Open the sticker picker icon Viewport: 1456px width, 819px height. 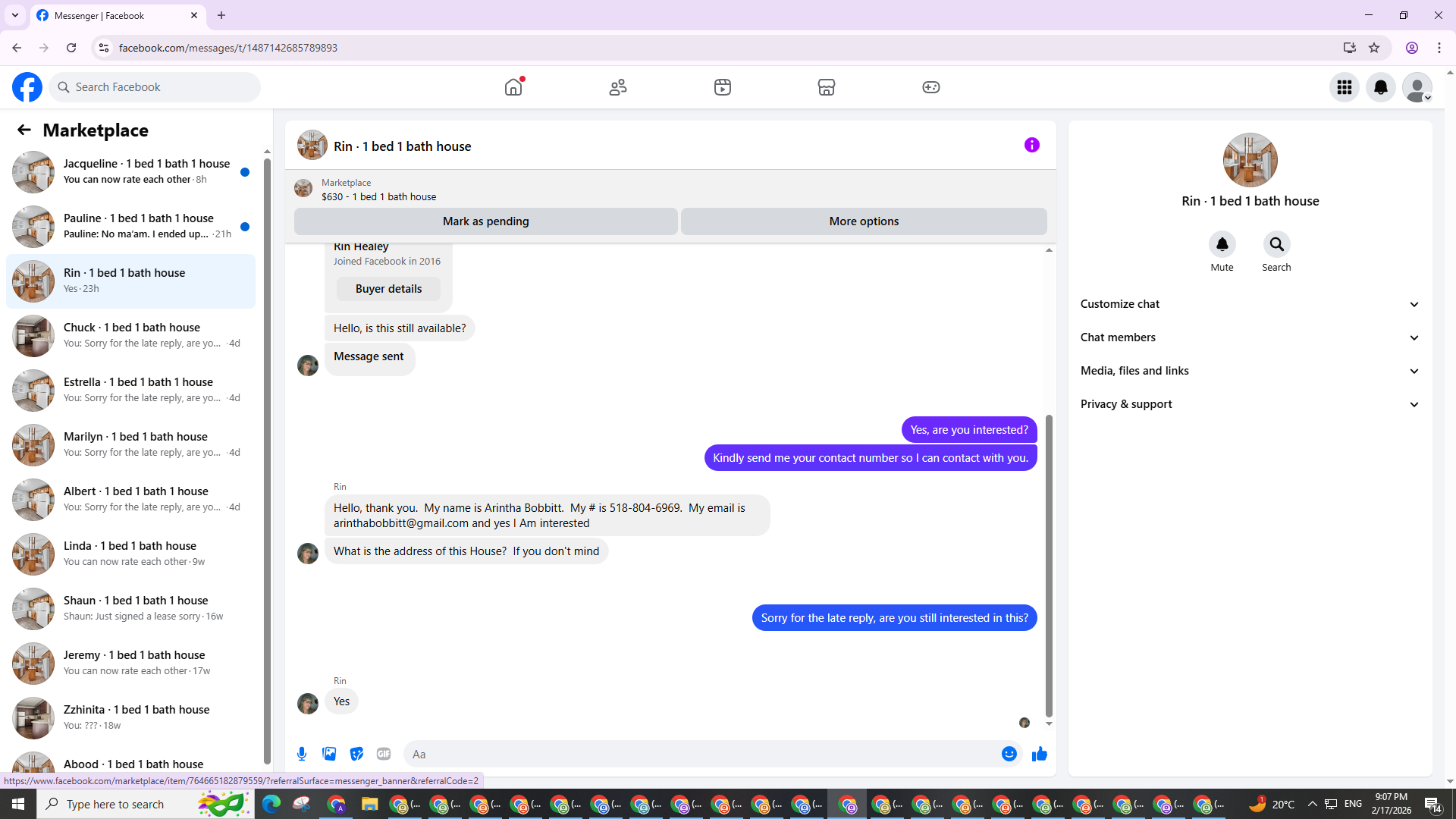356,754
